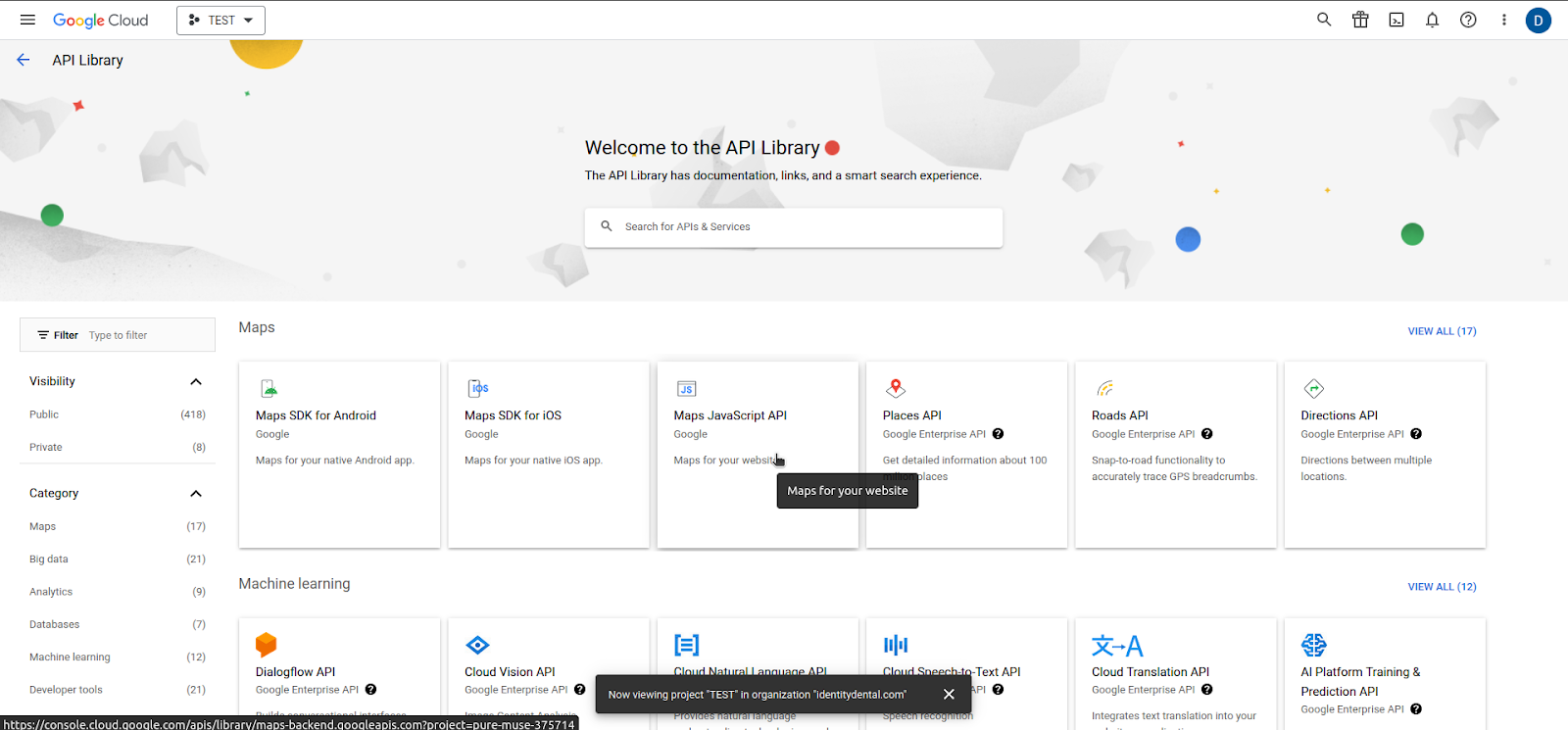Open the AI Platform Training & Prediction icon
The image size is (1568, 730).
(x=1314, y=645)
